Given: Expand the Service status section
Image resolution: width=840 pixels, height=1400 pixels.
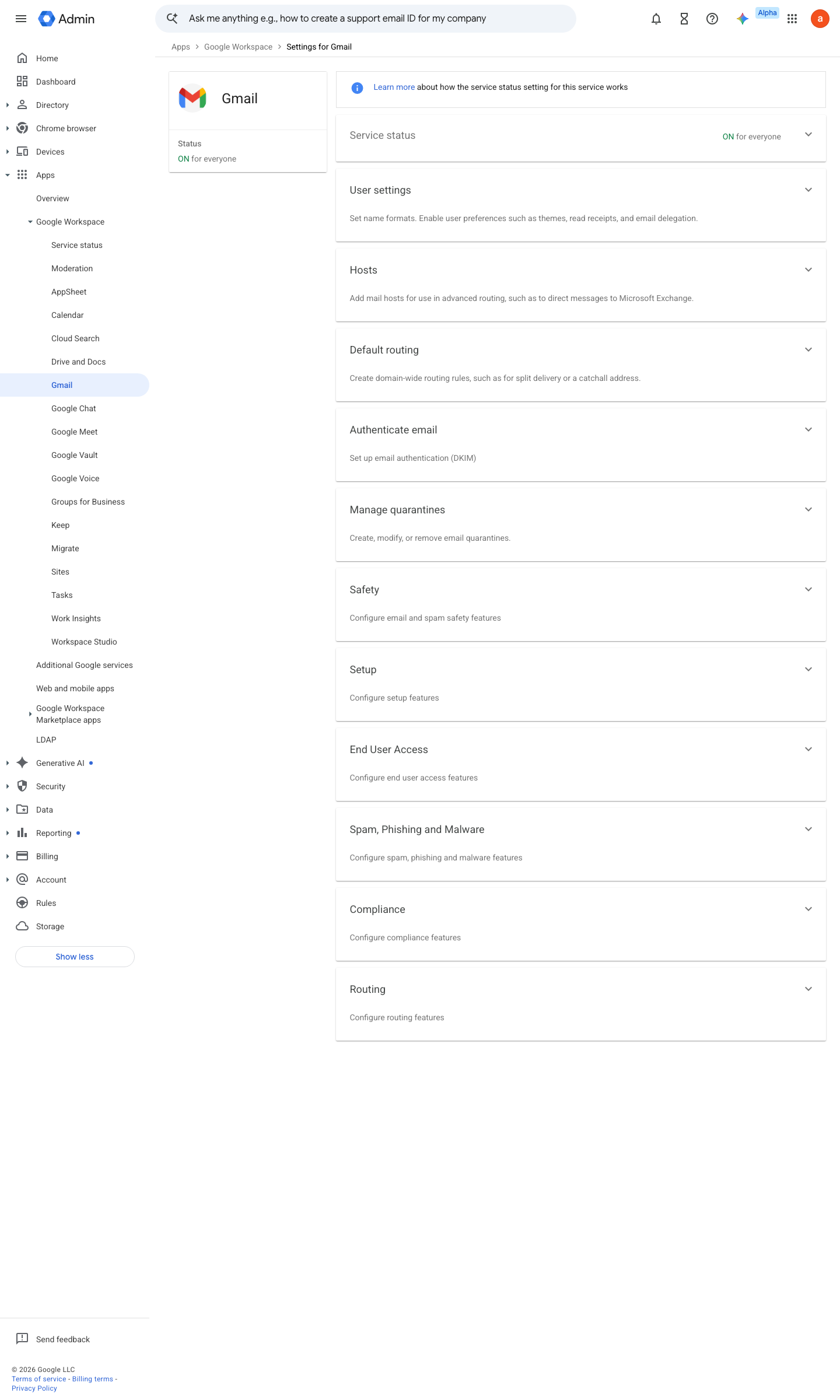Looking at the screenshot, I should point(808,135).
